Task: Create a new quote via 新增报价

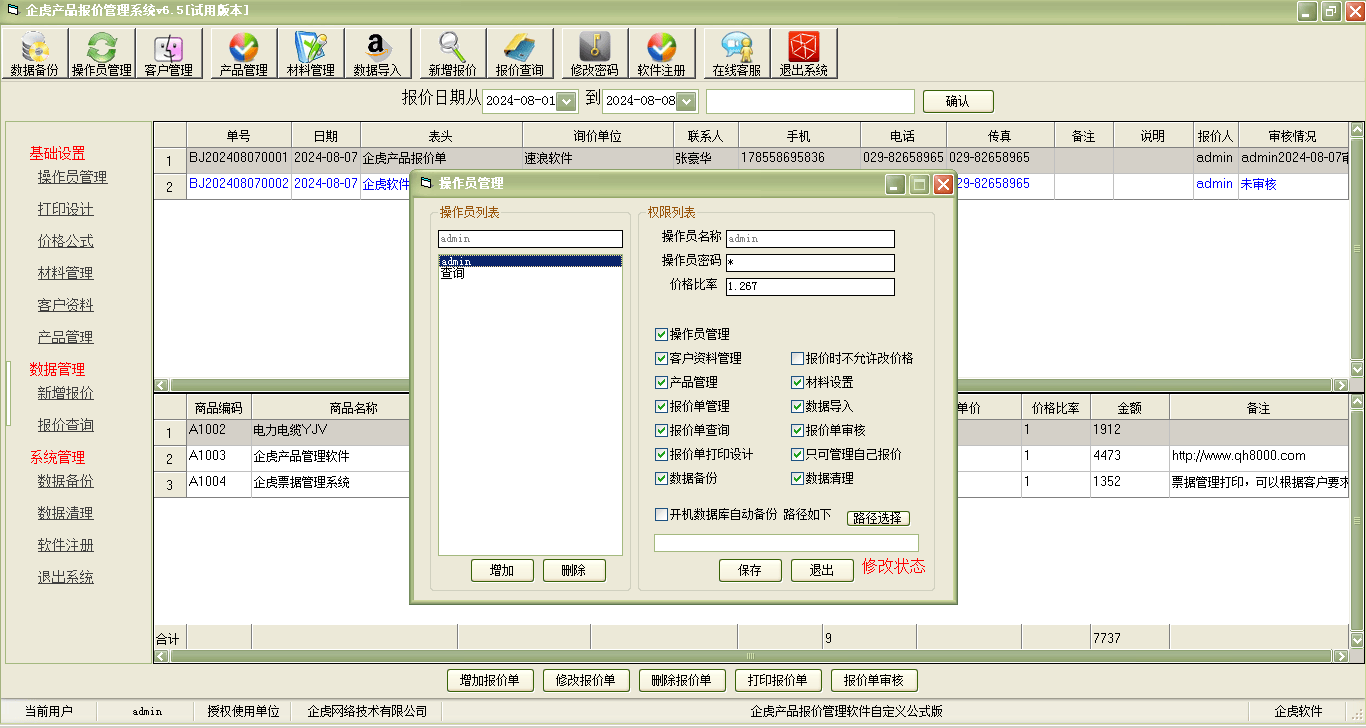Action: coord(451,52)
